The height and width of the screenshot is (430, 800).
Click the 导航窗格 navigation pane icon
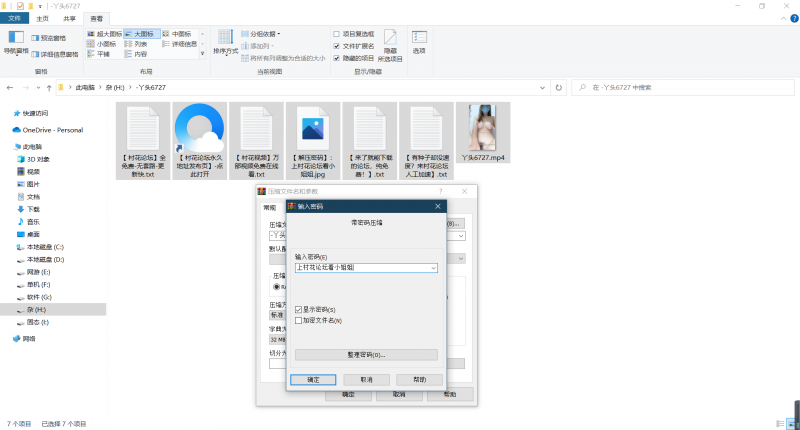tap(15, 42)
